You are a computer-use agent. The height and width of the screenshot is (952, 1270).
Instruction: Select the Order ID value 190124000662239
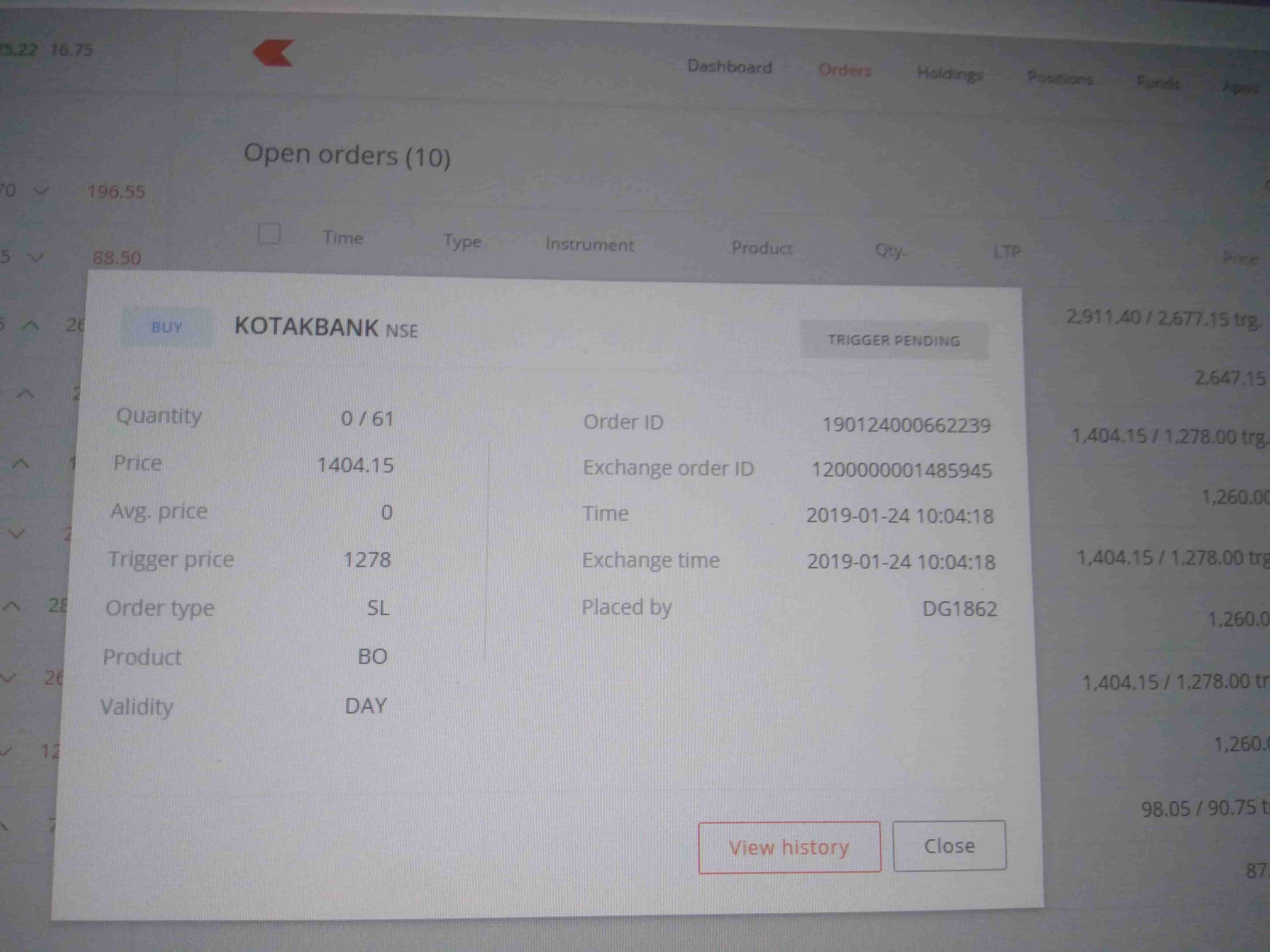[x=907, y=425]
